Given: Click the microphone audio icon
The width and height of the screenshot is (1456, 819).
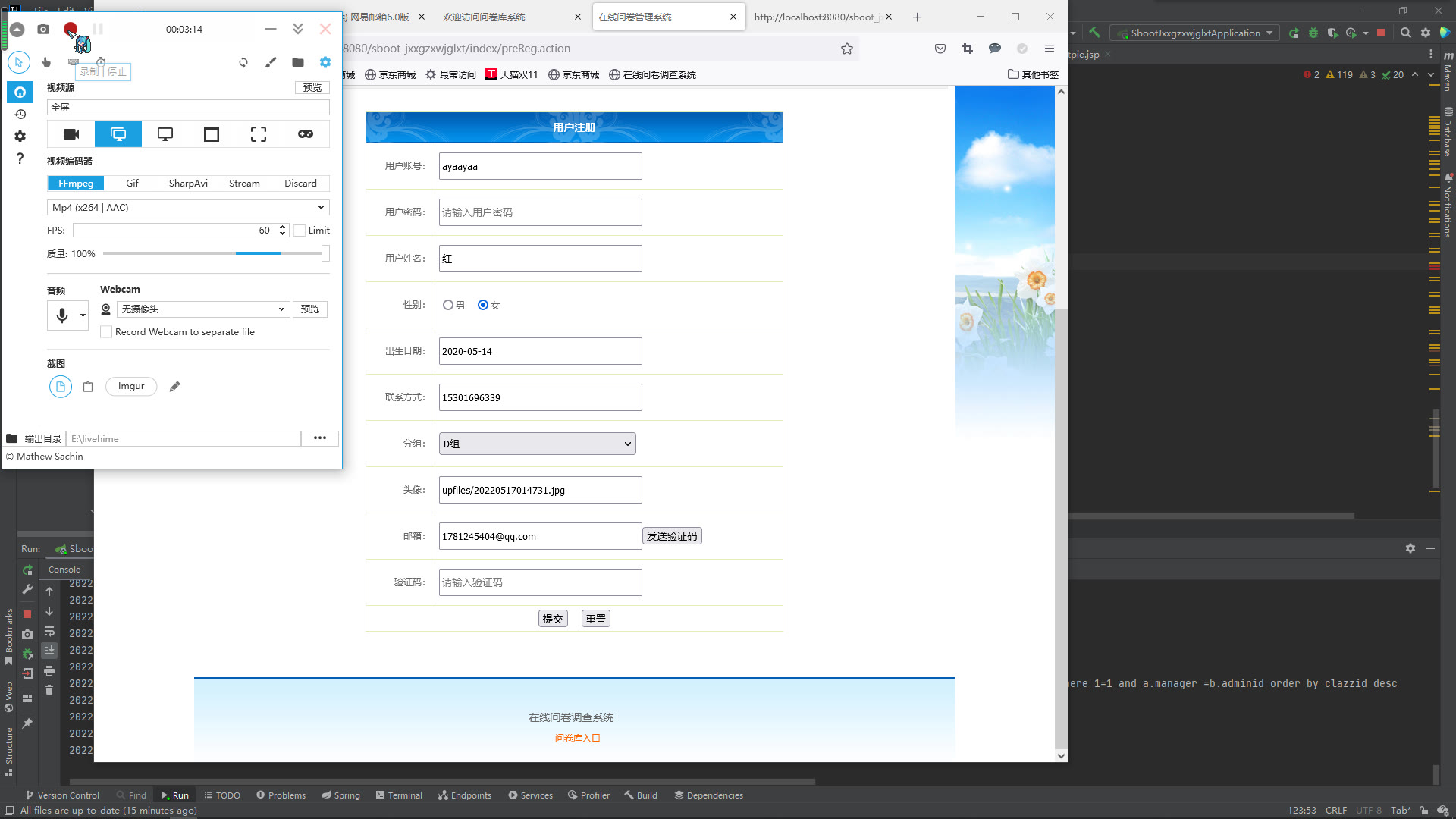Looking at the screenshot, I should pos(62,315).
